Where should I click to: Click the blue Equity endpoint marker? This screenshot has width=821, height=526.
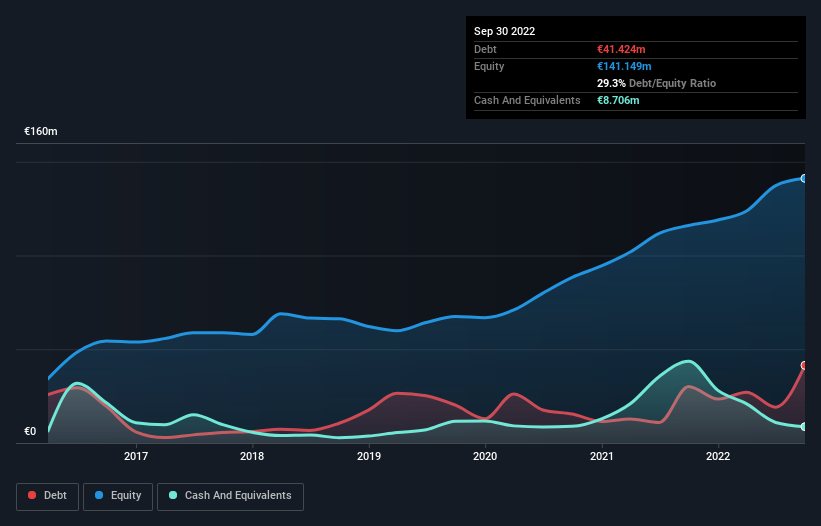804,178
